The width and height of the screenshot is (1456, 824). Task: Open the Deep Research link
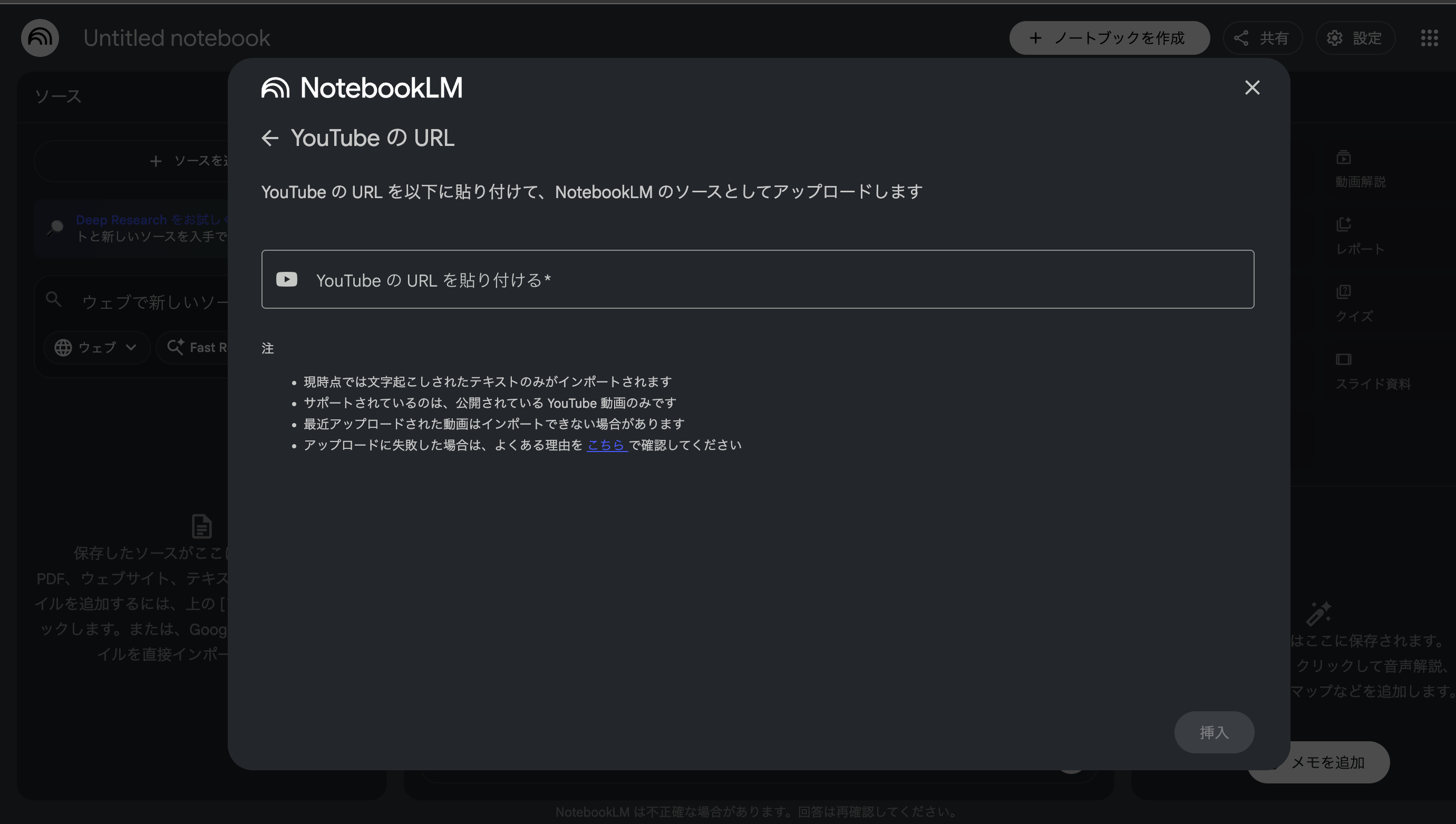120,220
